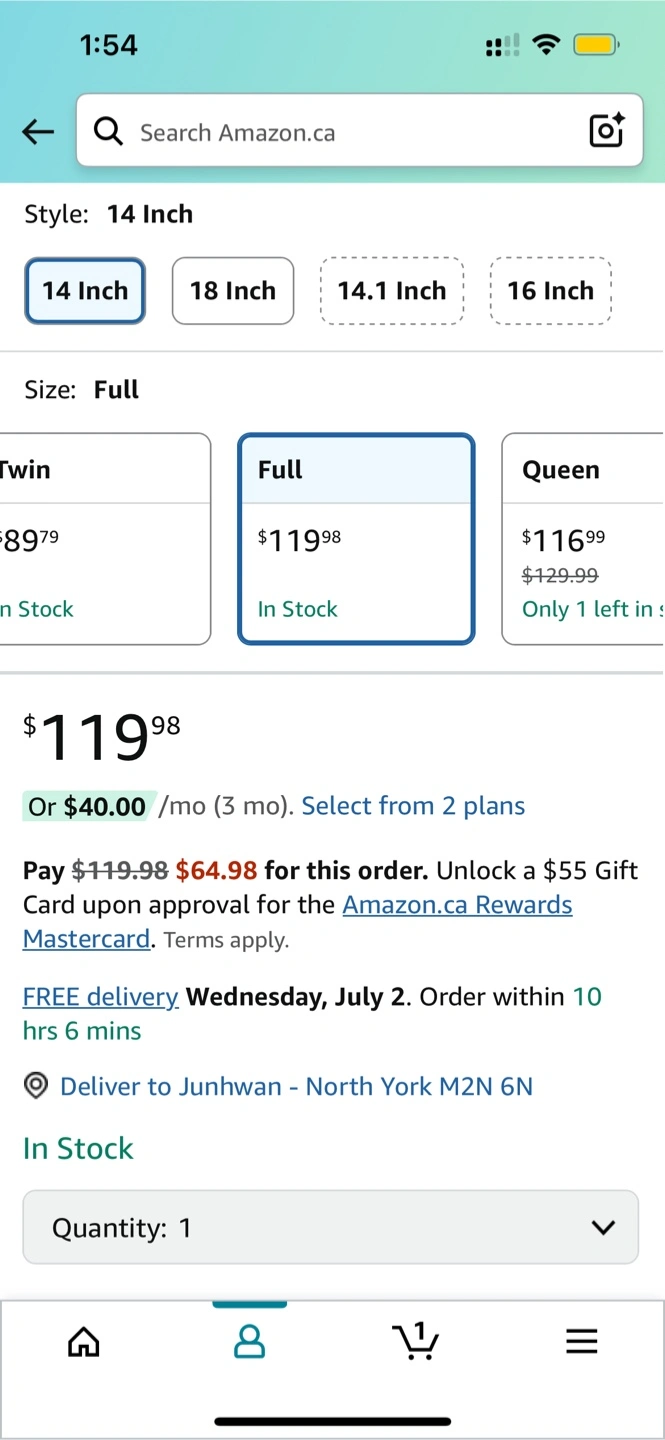Viewport: 665px width, 1440px height.
Task: Select the 14 Inch style option
Action: click(x=85, y=291)
